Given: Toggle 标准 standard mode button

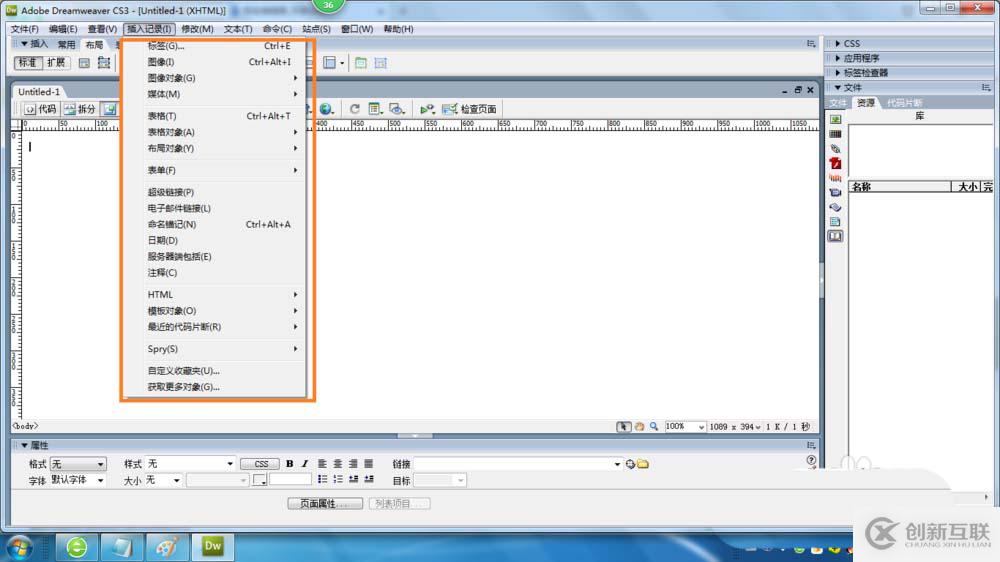Looking at the screenshot, I should click(28, 63).
